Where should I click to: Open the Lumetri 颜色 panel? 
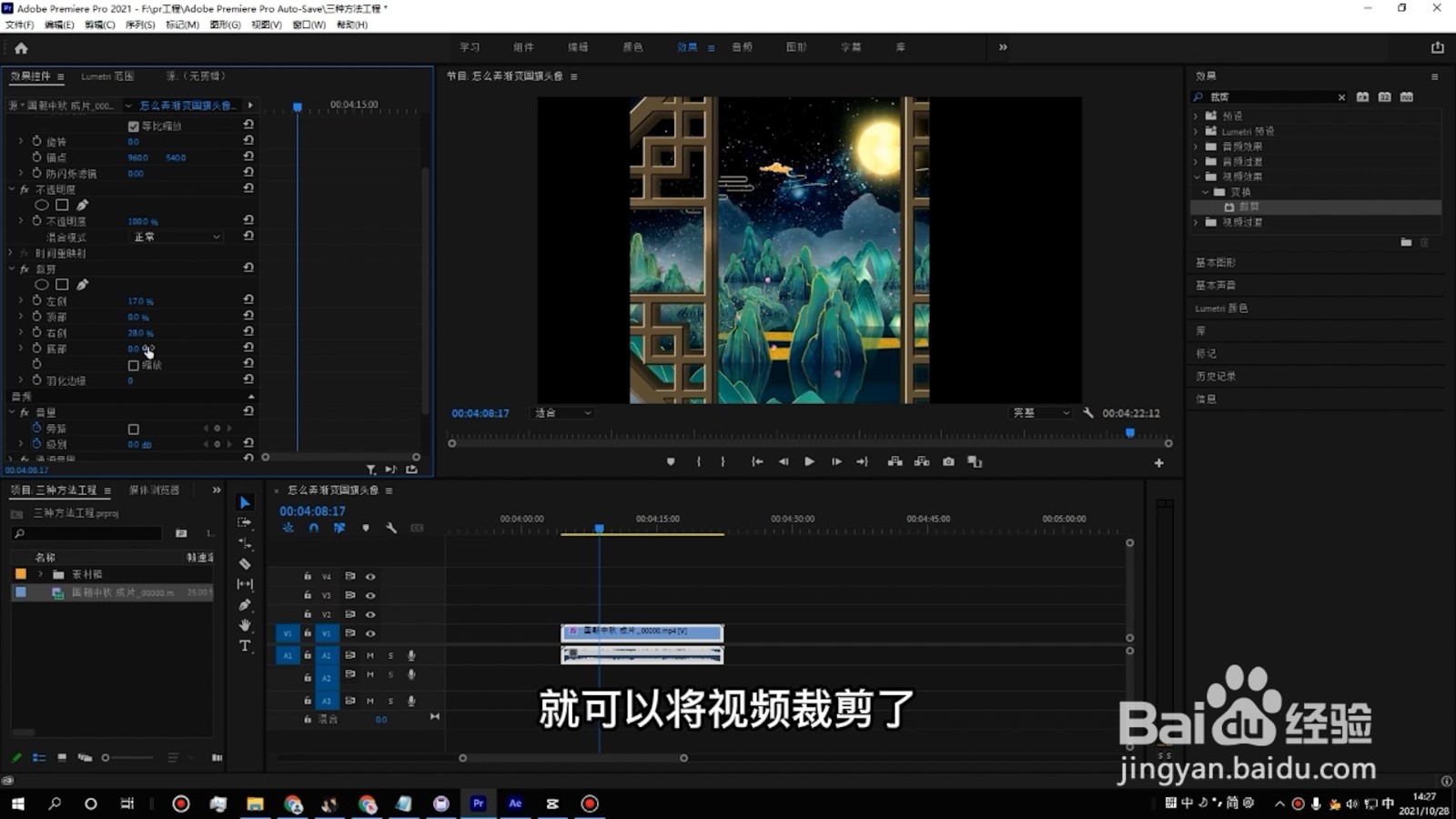pyautogui.click(x=1221, y=308)
